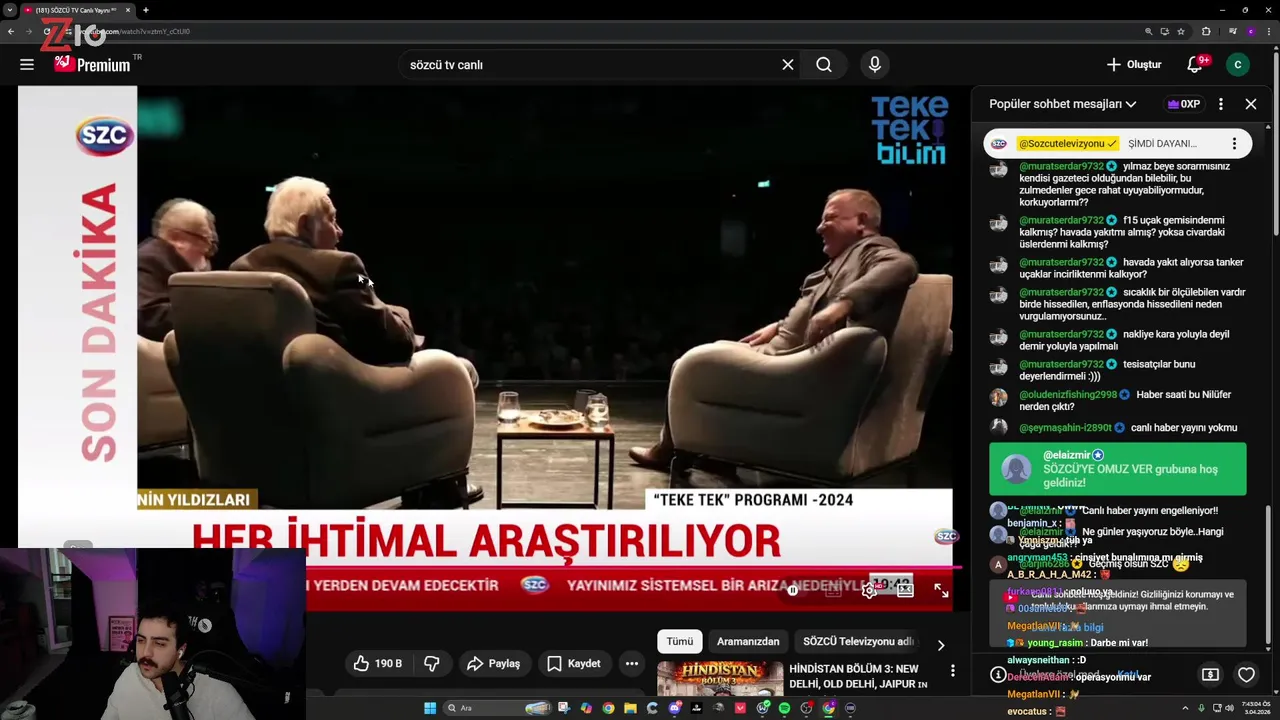This screenshot has height=720, width=1280.
Task: Switch video to theater mode
Action: click(x=905, y=590)
